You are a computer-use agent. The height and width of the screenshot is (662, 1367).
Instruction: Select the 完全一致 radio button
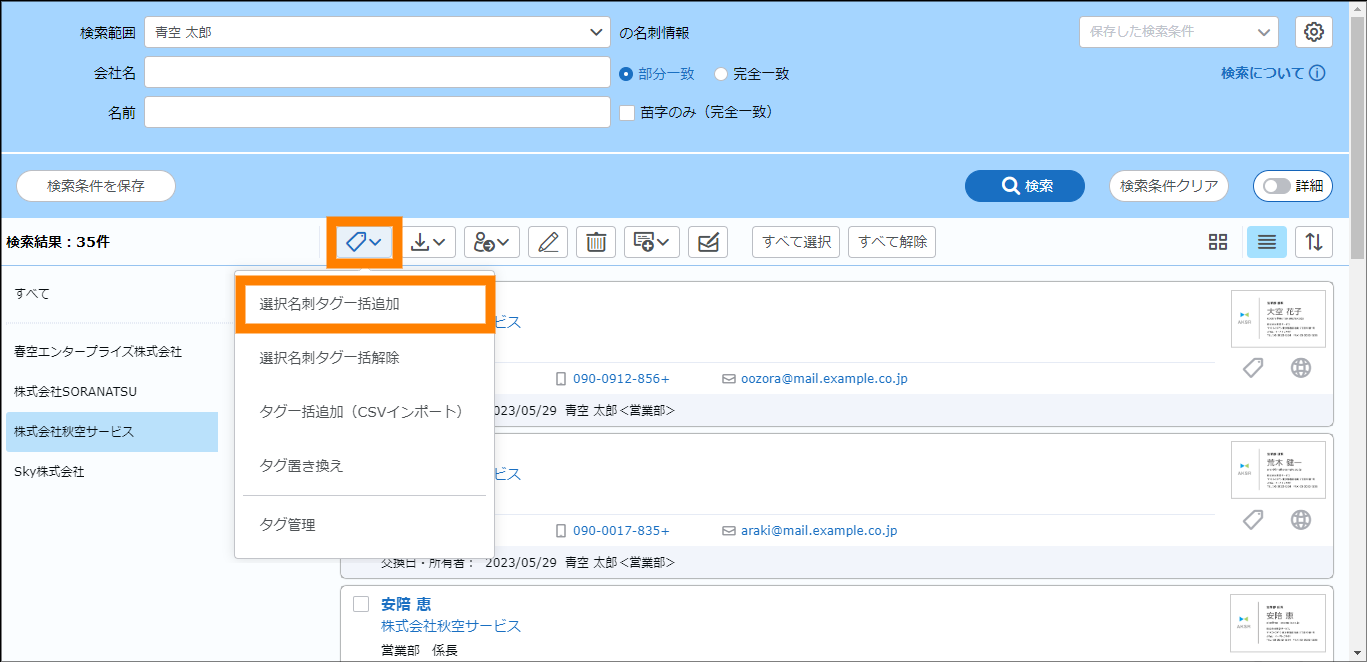pyautogui.click(x=721, y=74)
